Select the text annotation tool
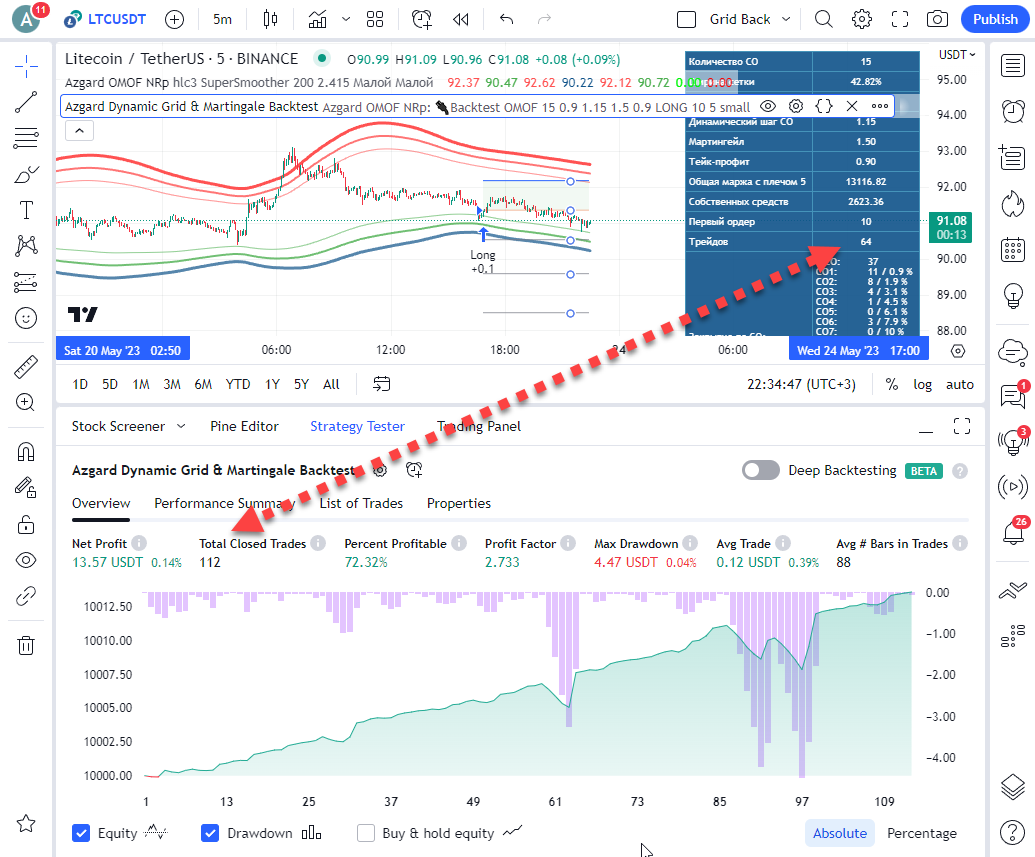This screenshot has height=857, width=1035. coord(26,211)
